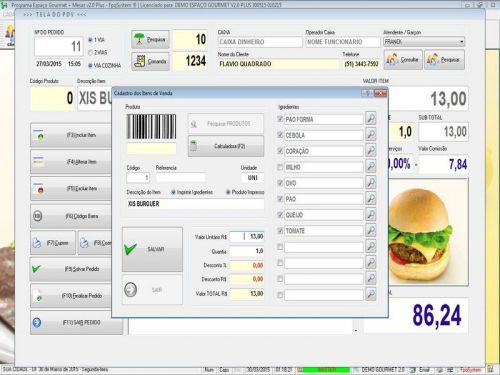Click (F5) Excluir Item button
This screenshot has width=500, height=375.
(71, 189)
